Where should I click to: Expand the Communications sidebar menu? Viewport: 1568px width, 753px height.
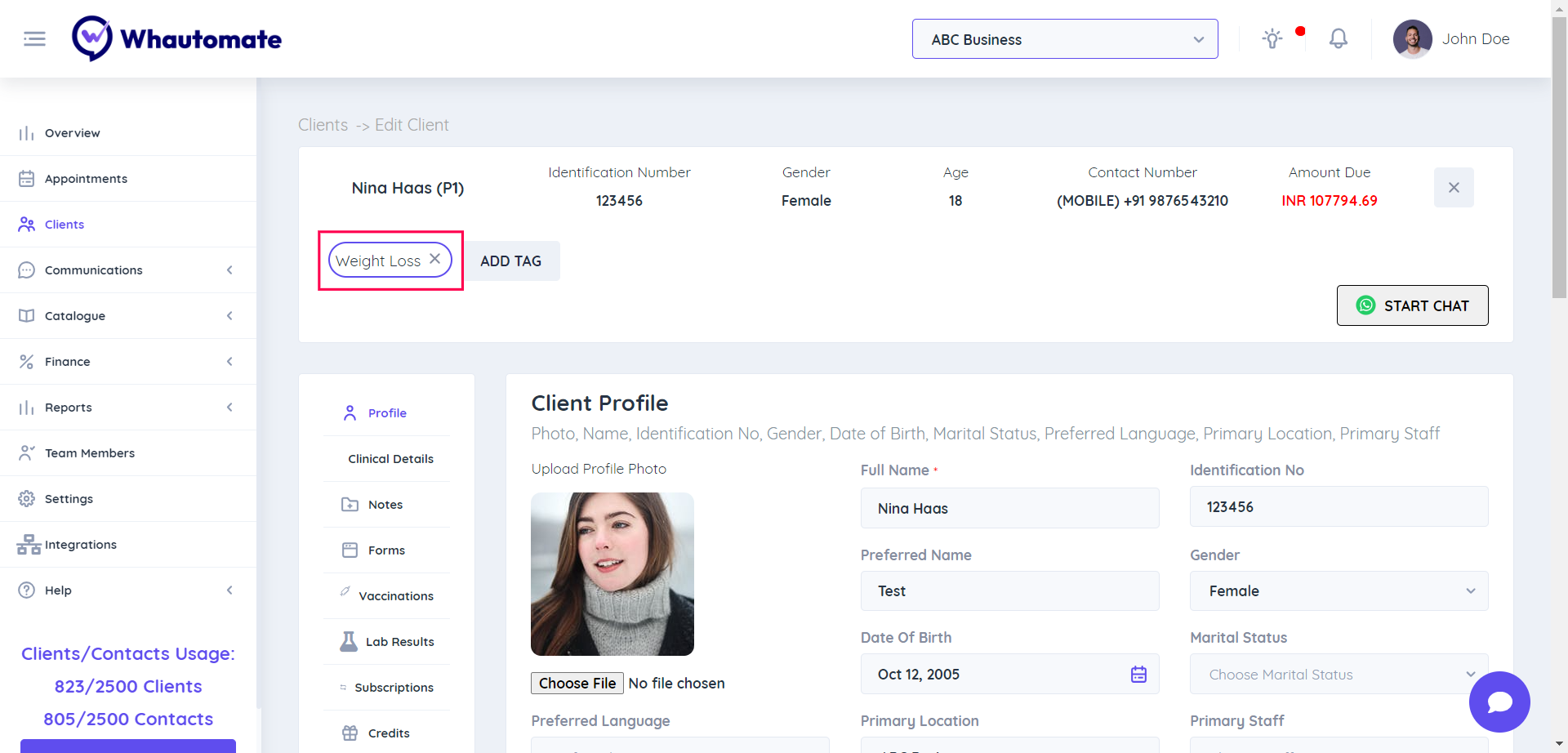127,270
